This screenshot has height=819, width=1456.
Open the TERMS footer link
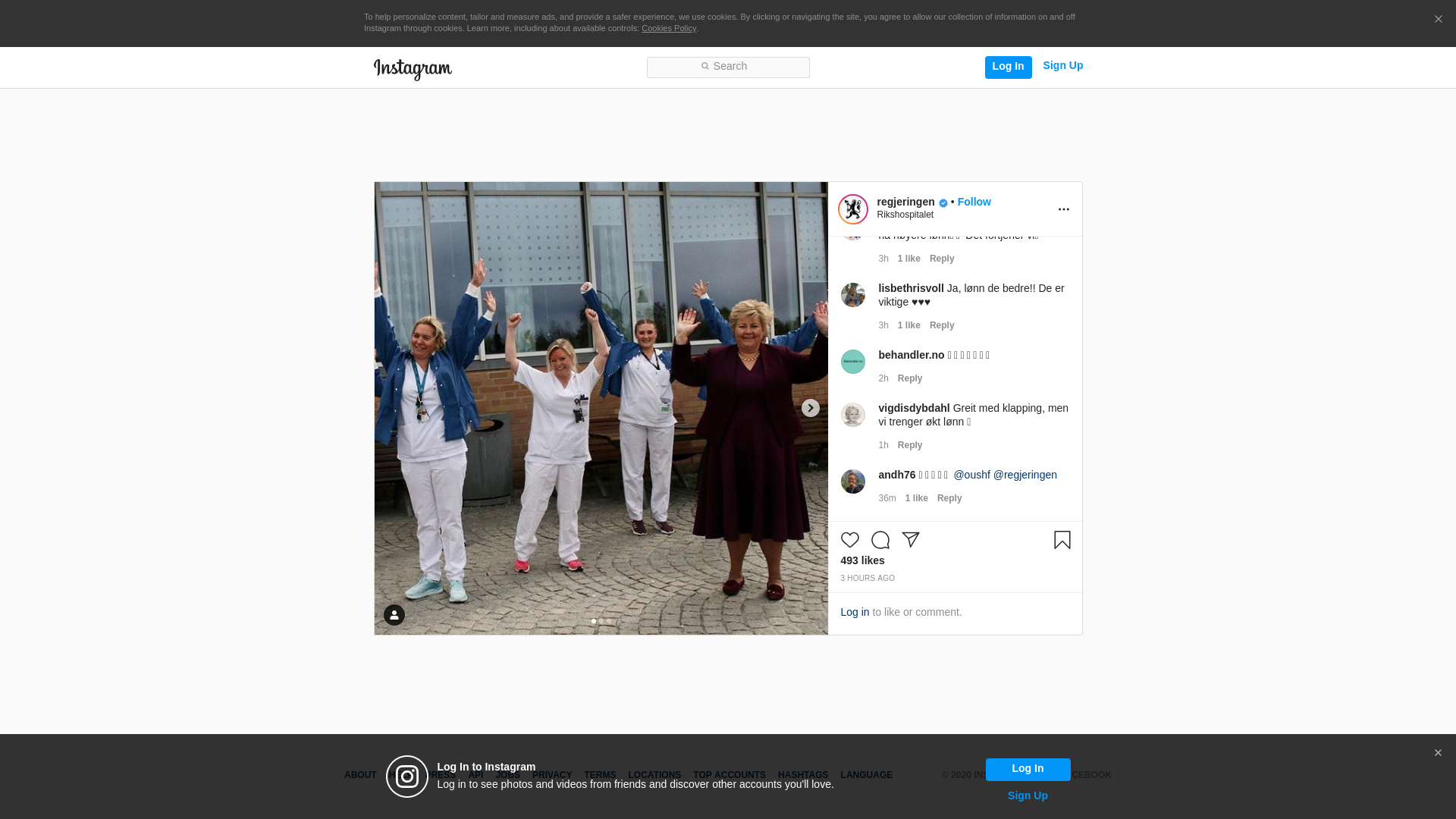600,775
